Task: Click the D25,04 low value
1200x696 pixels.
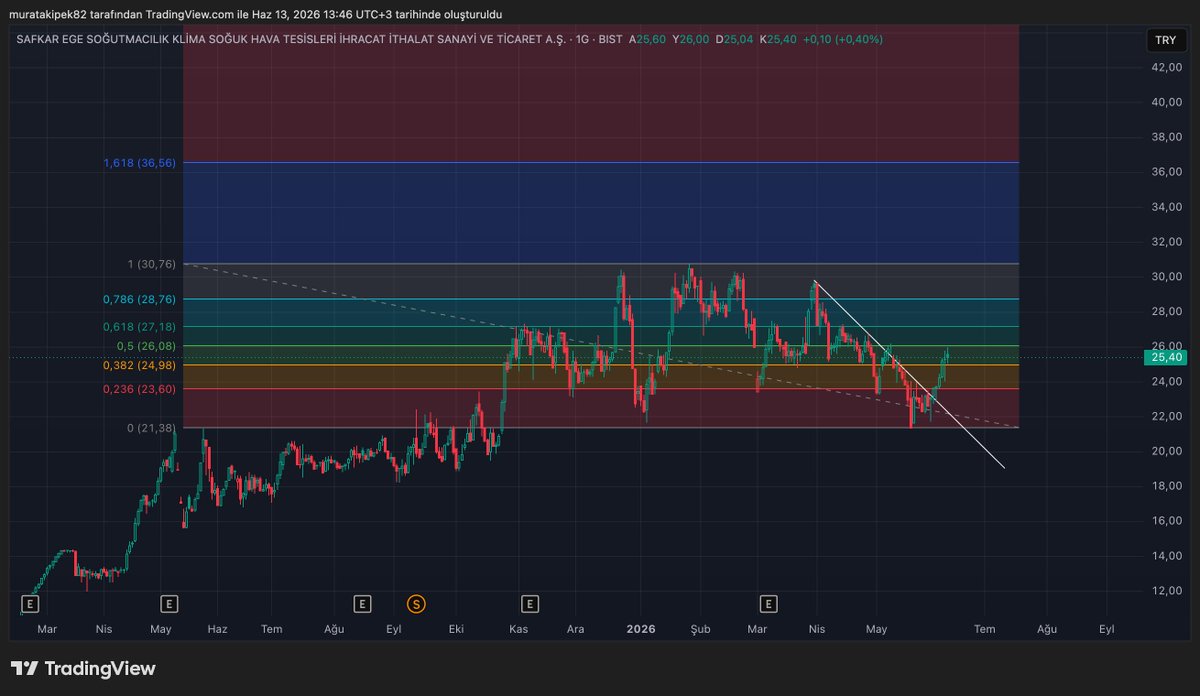Action: 735,39
